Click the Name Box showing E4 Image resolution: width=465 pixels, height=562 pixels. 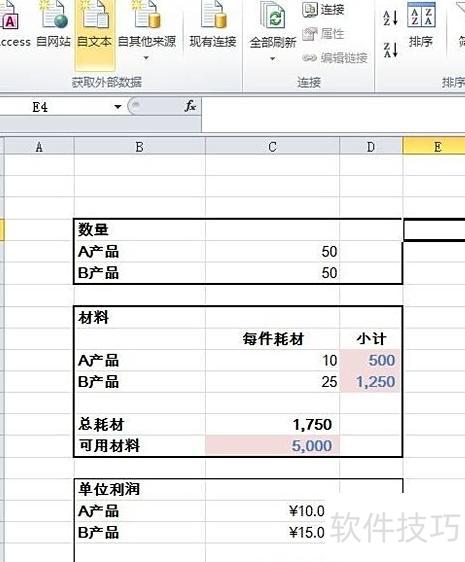click(56, 106)
